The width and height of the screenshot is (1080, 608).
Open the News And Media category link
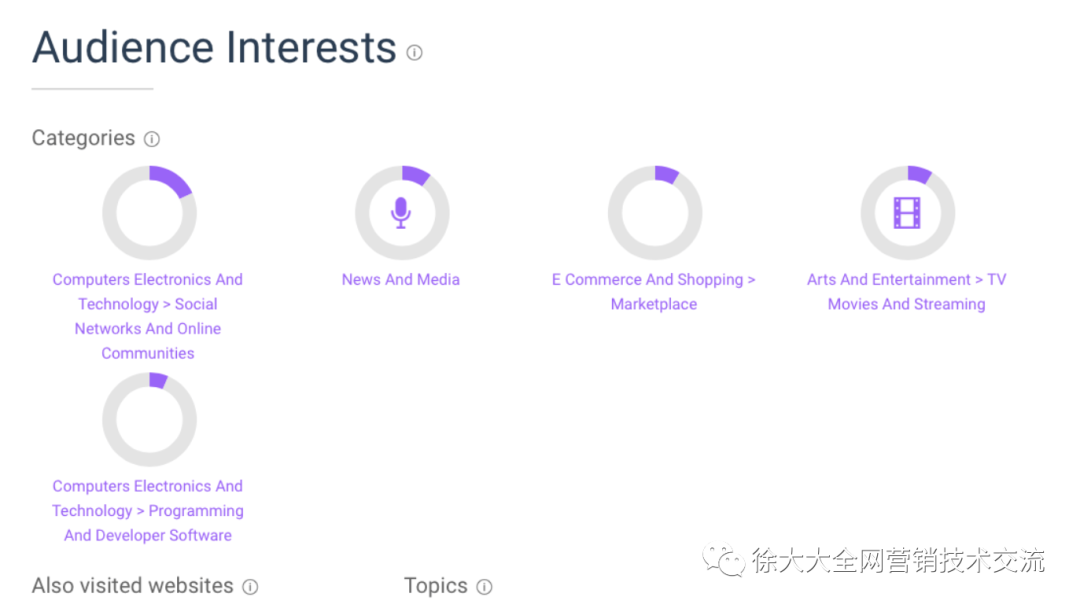(401, 280)
